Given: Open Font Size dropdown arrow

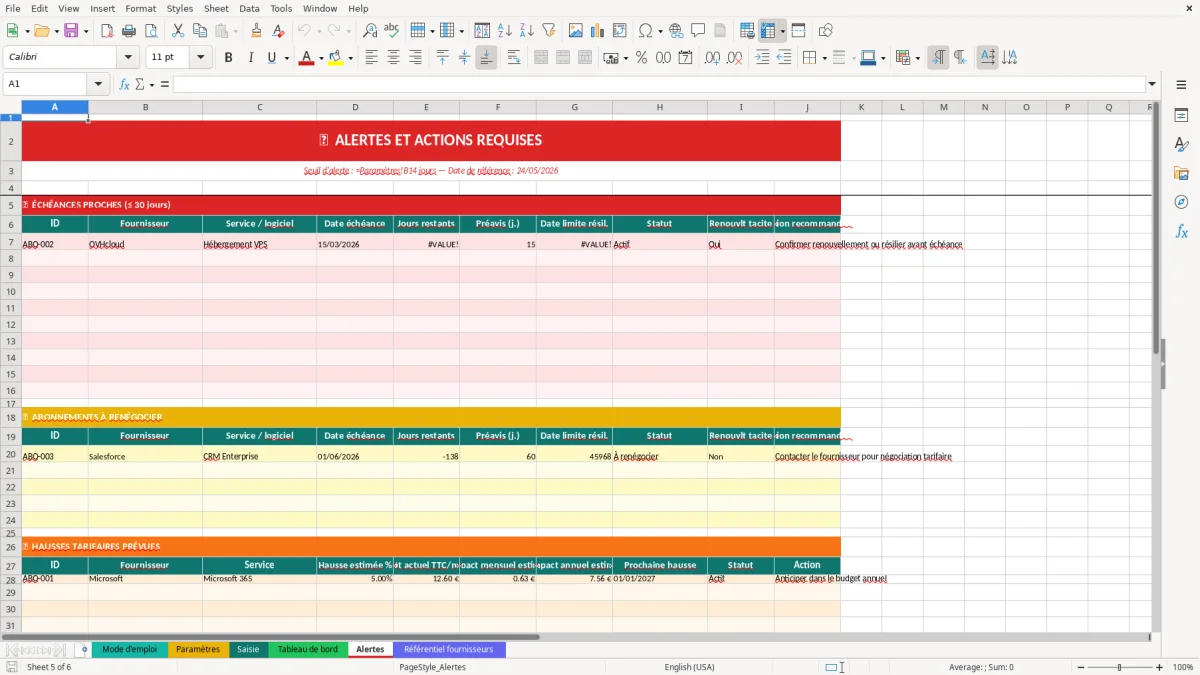Looking at the screenshot, I should tap(201, 58).
